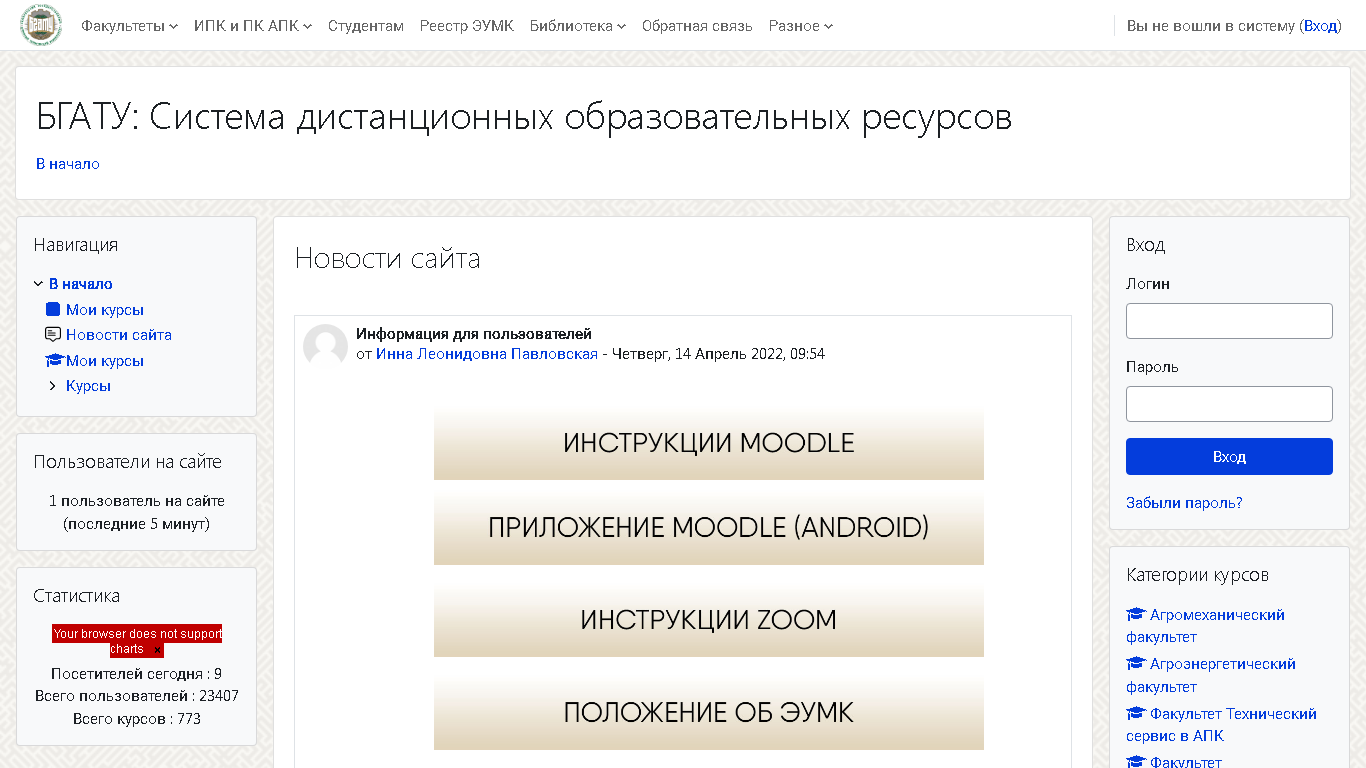Expand the Курсы tree node
Viewport: 1366px width, 768px height.
(54, 386)
